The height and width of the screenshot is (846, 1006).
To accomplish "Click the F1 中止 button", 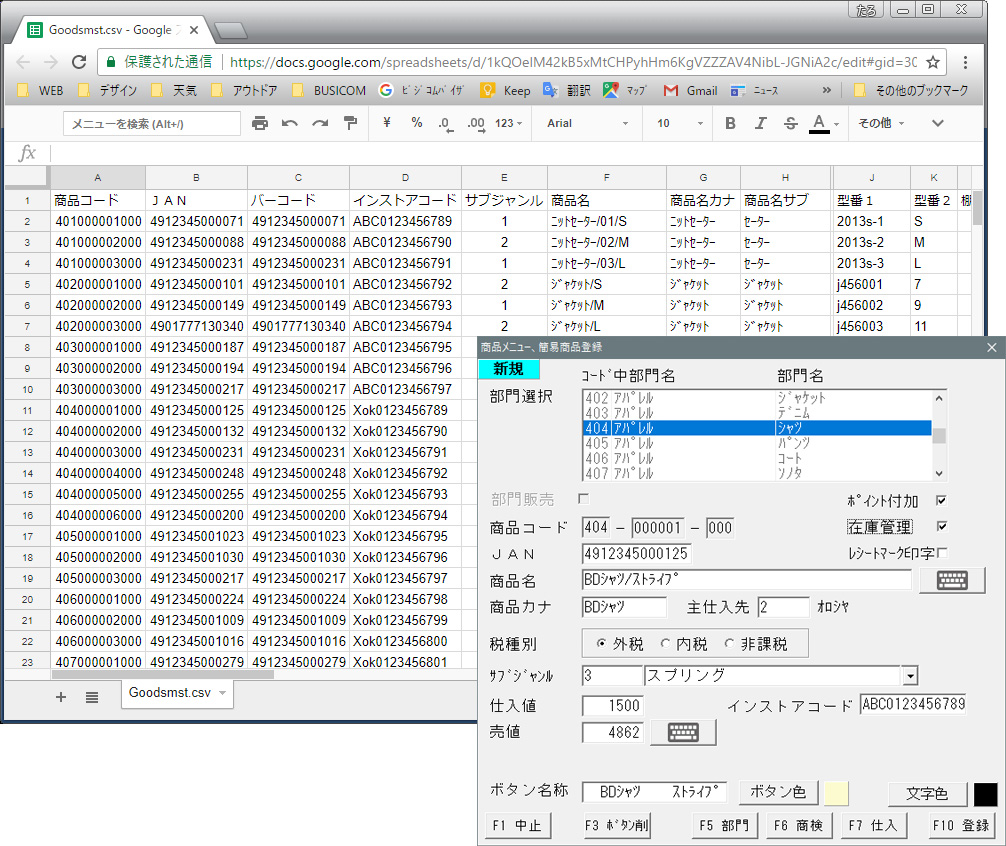I will (x=516, y=825).
